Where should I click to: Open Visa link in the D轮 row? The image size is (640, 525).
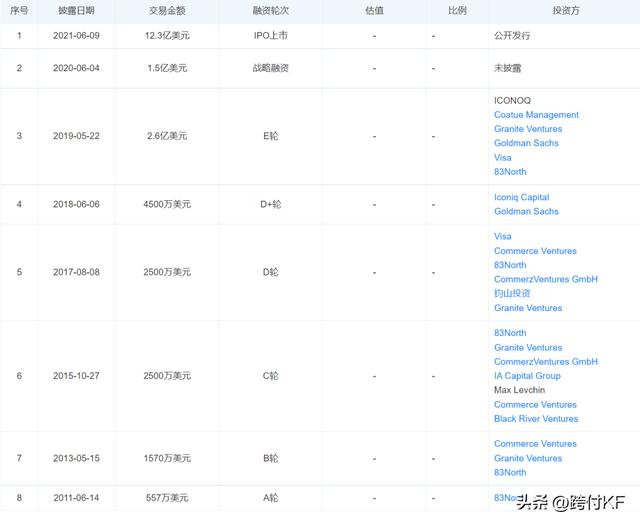click(502, 237)
